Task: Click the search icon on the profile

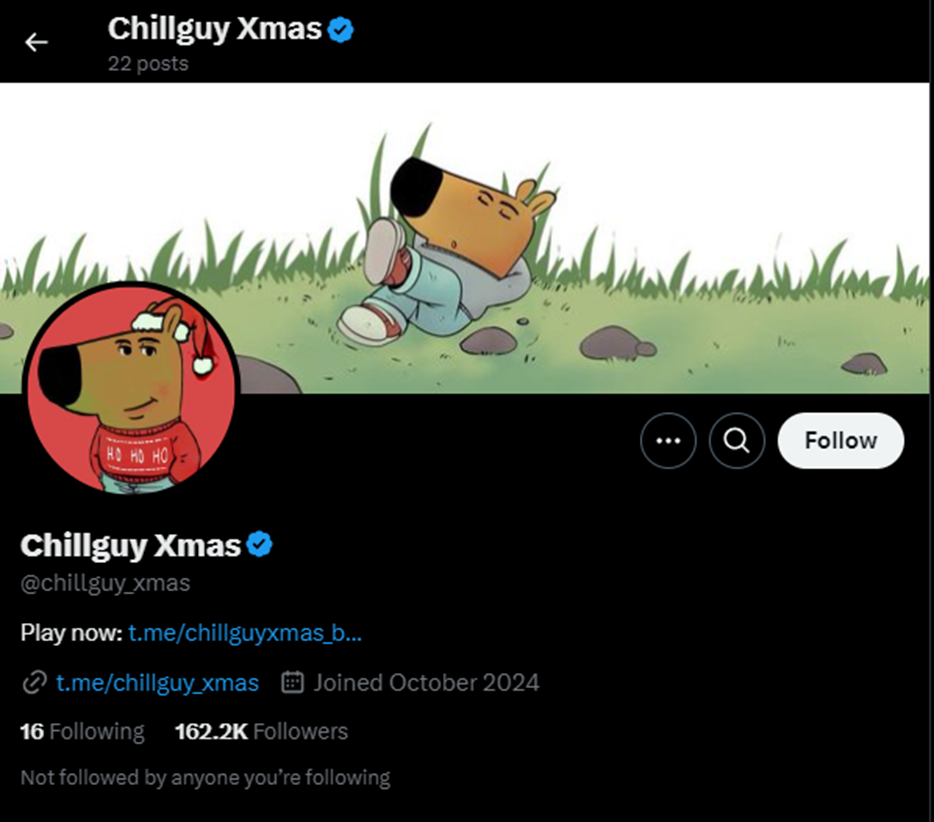Action: [737, 440]
